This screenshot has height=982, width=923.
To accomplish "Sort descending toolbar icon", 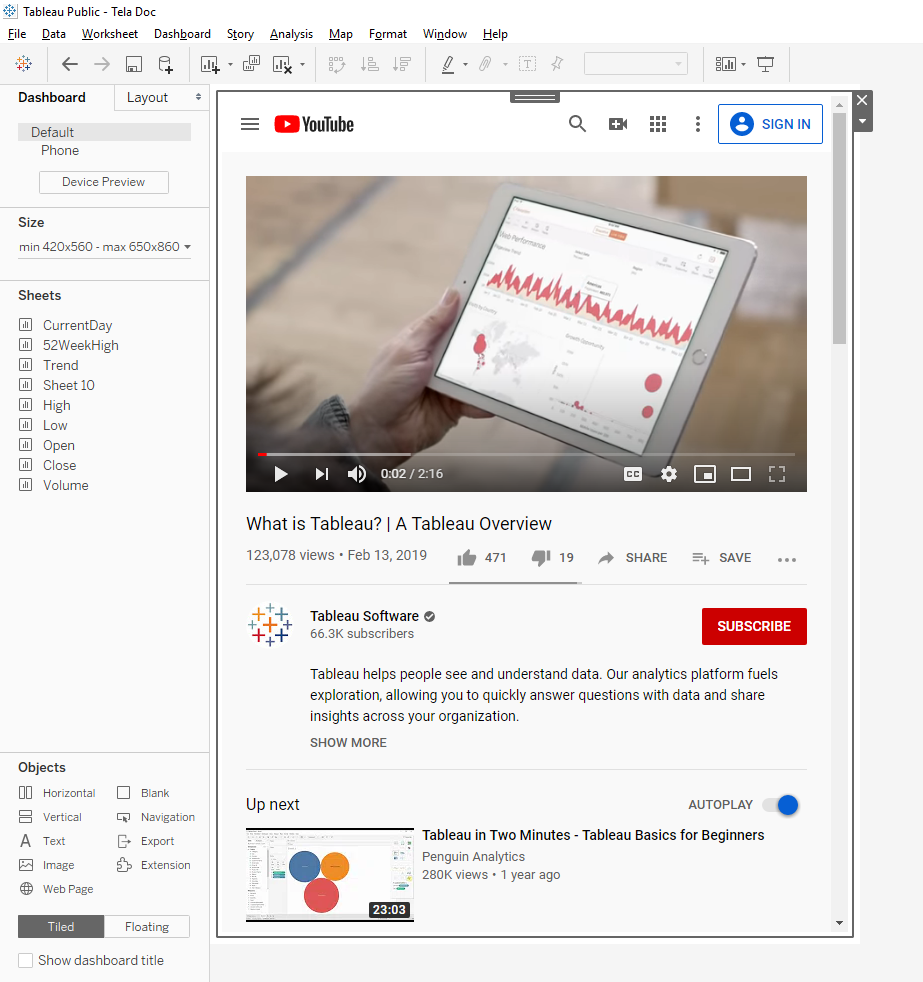I will point(401,64).
